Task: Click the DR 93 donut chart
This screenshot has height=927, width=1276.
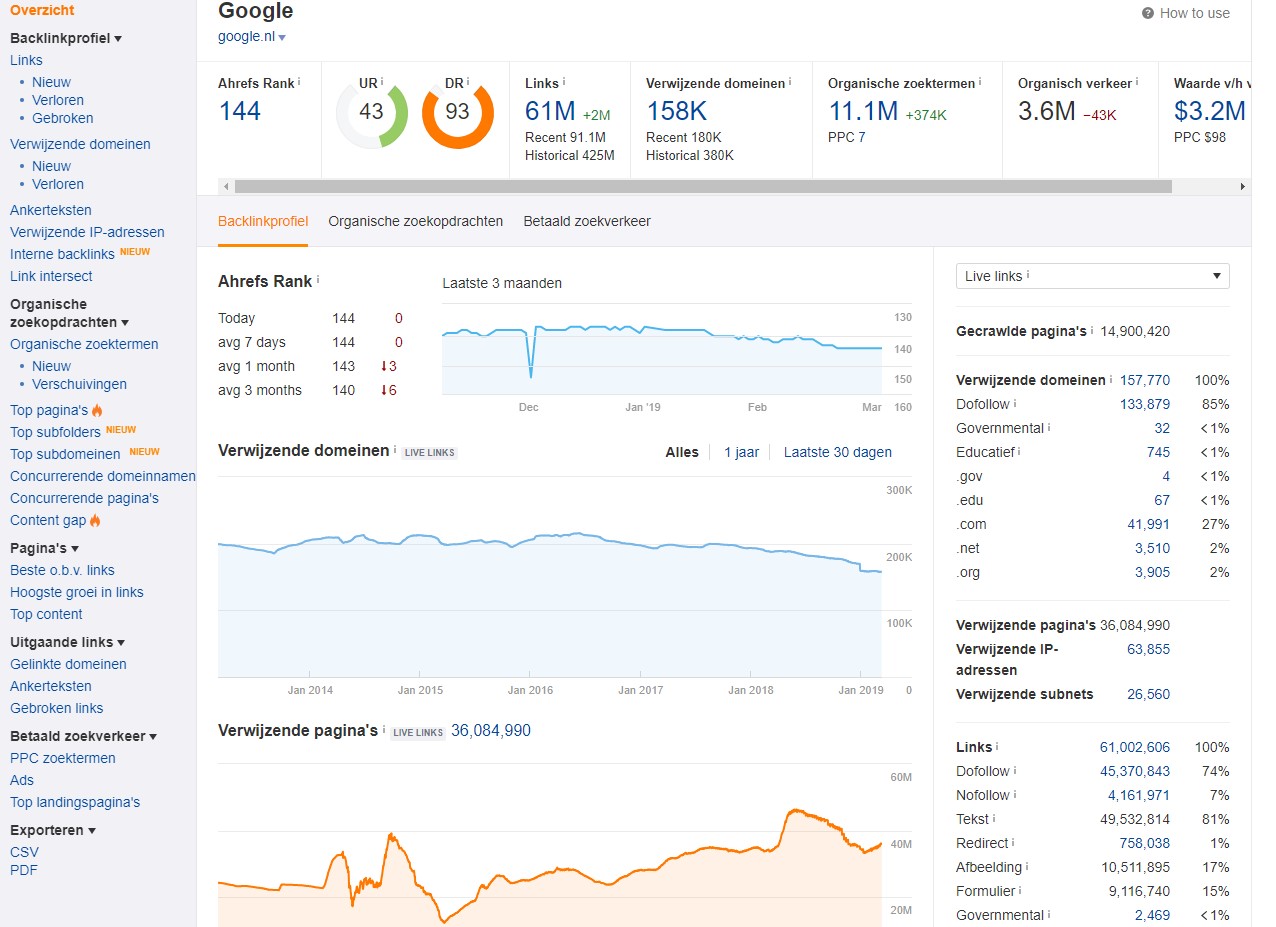Action: [457, 112]
